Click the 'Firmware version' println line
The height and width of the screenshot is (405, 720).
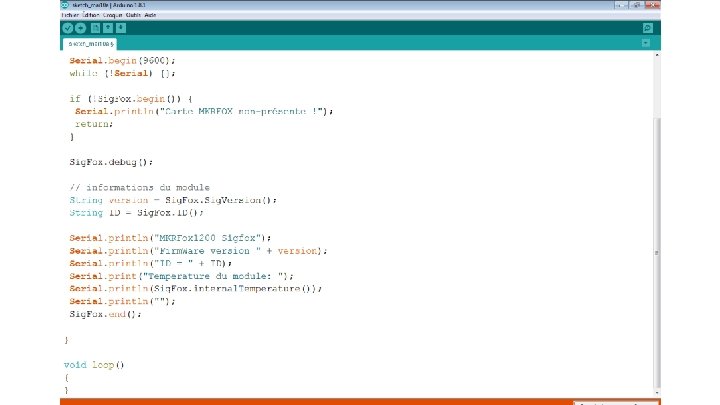(x=198, y=251)
